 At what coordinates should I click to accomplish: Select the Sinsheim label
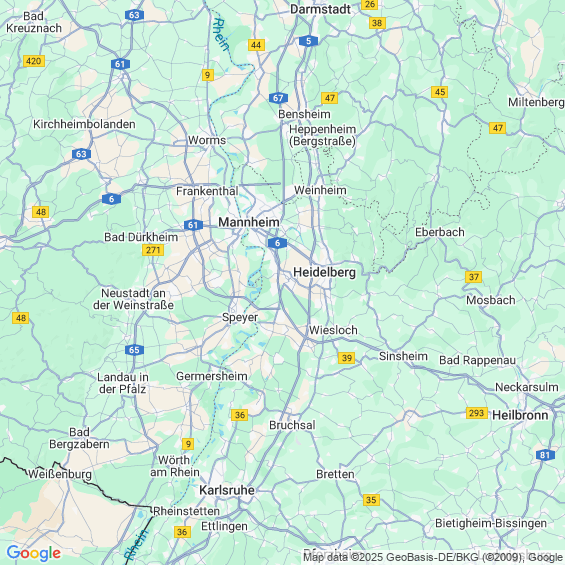click(403, 356)
